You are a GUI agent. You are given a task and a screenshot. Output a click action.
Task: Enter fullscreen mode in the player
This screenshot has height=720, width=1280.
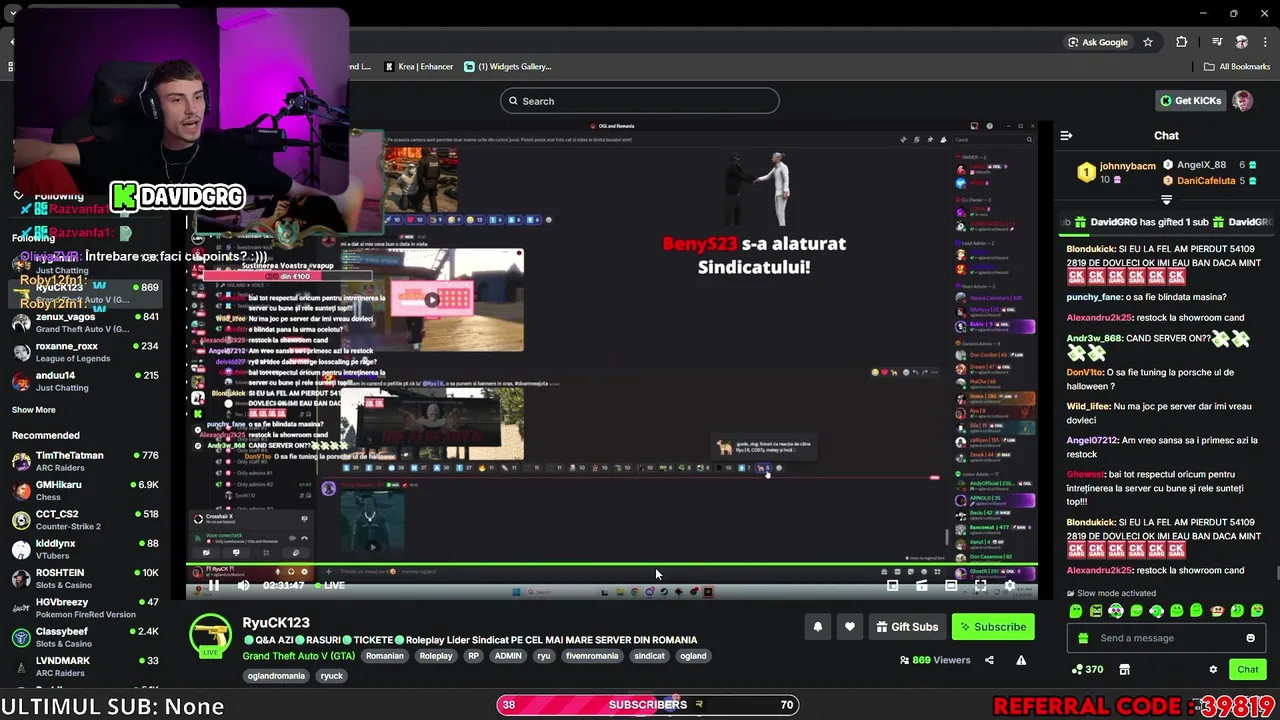(x=980, y=586)
